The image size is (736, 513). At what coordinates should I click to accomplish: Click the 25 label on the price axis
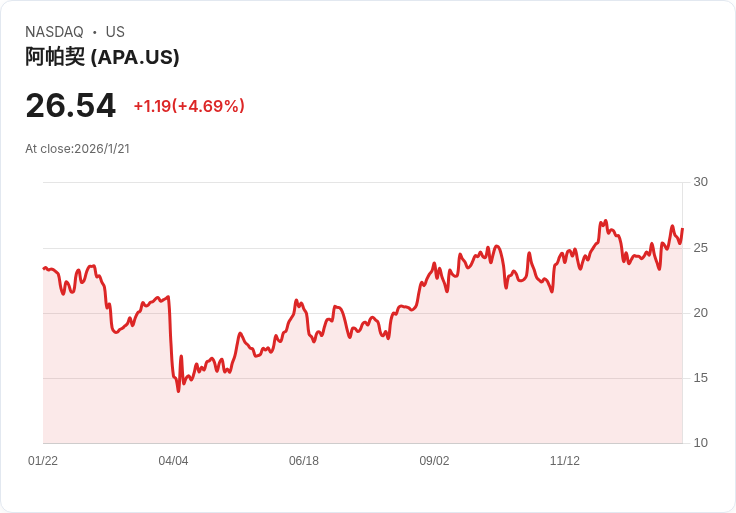pos(701,247)
